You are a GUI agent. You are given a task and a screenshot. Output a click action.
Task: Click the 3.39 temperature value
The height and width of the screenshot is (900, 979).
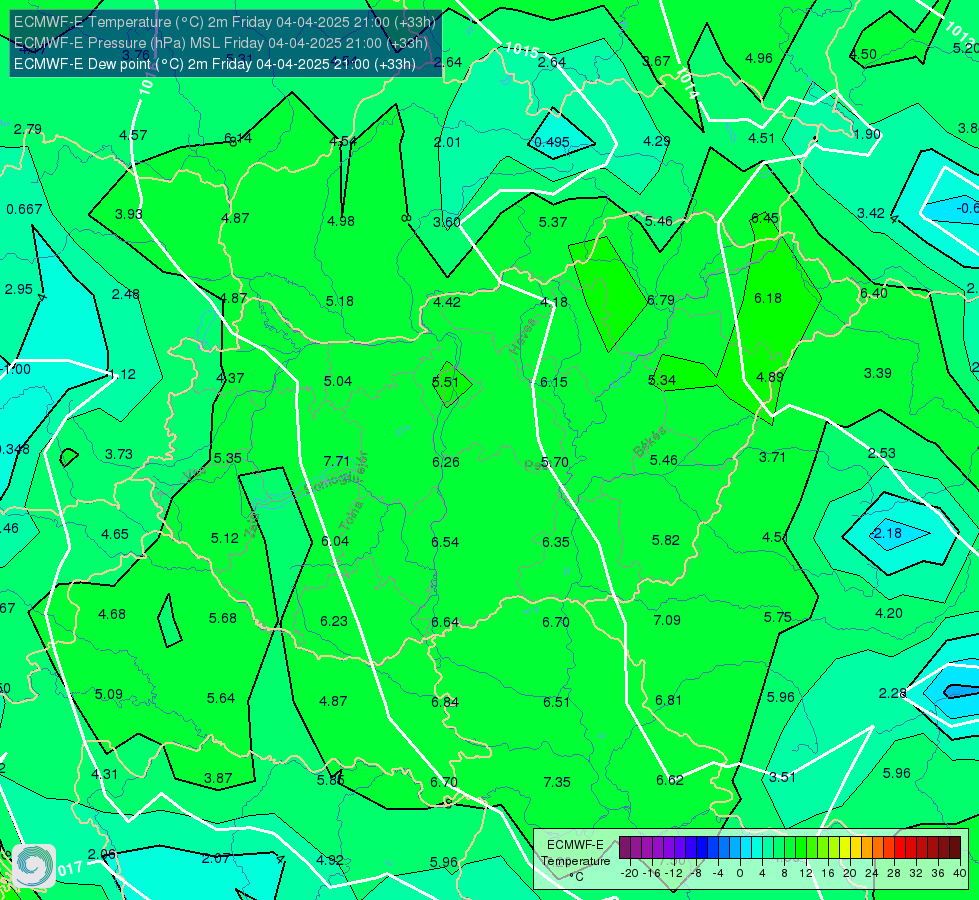(877, 373)
